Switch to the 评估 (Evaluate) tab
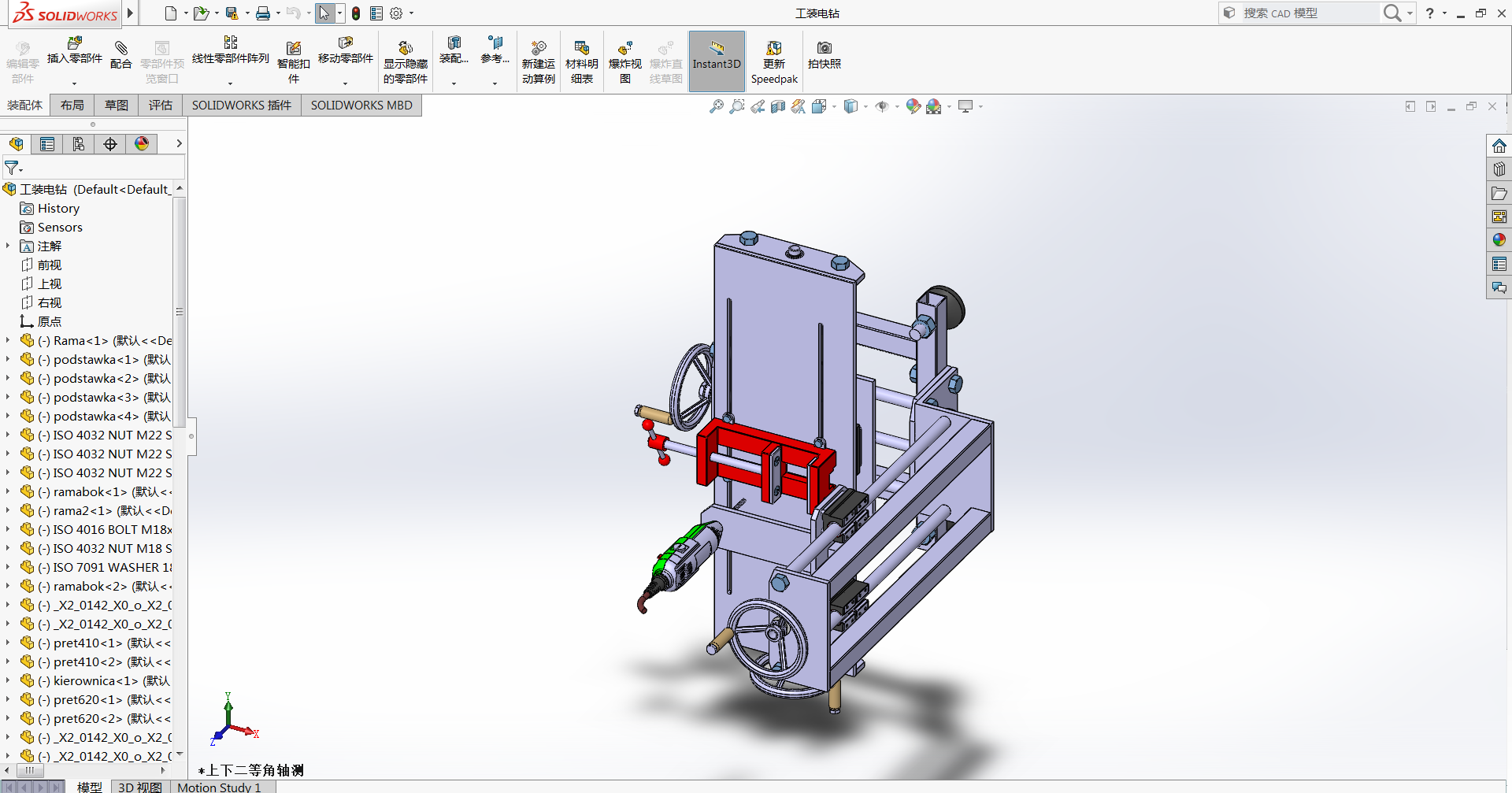This screenshot has width=1512, height=793. click(x=160, y=106)
